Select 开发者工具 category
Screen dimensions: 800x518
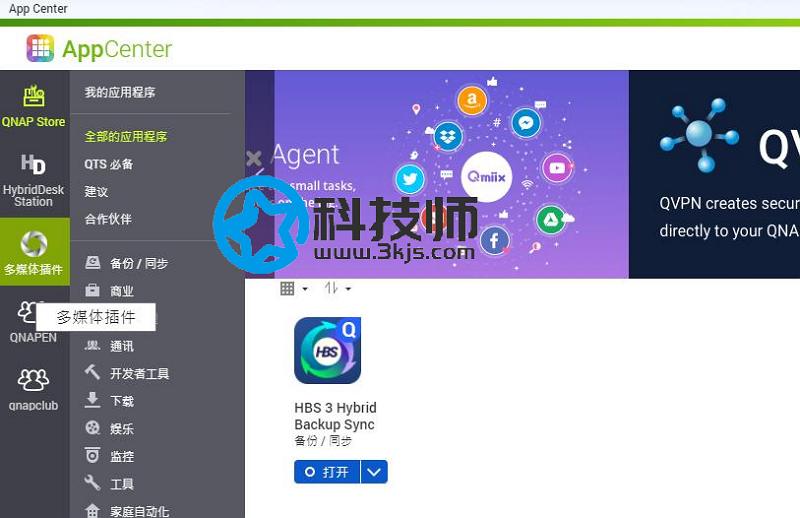tap(139, 374)
